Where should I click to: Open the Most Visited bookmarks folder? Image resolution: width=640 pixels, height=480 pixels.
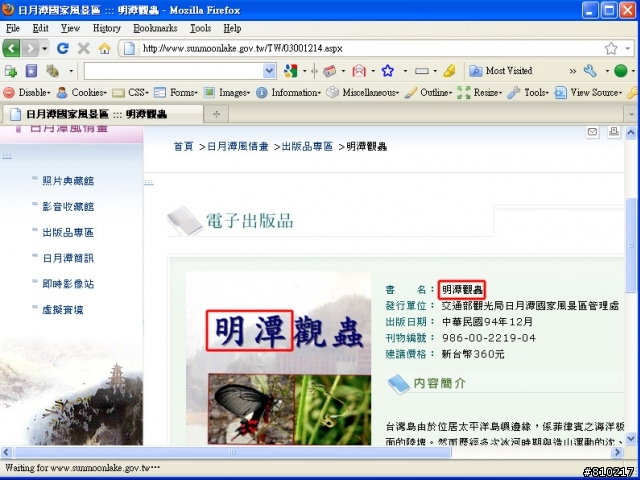point(500,71)
